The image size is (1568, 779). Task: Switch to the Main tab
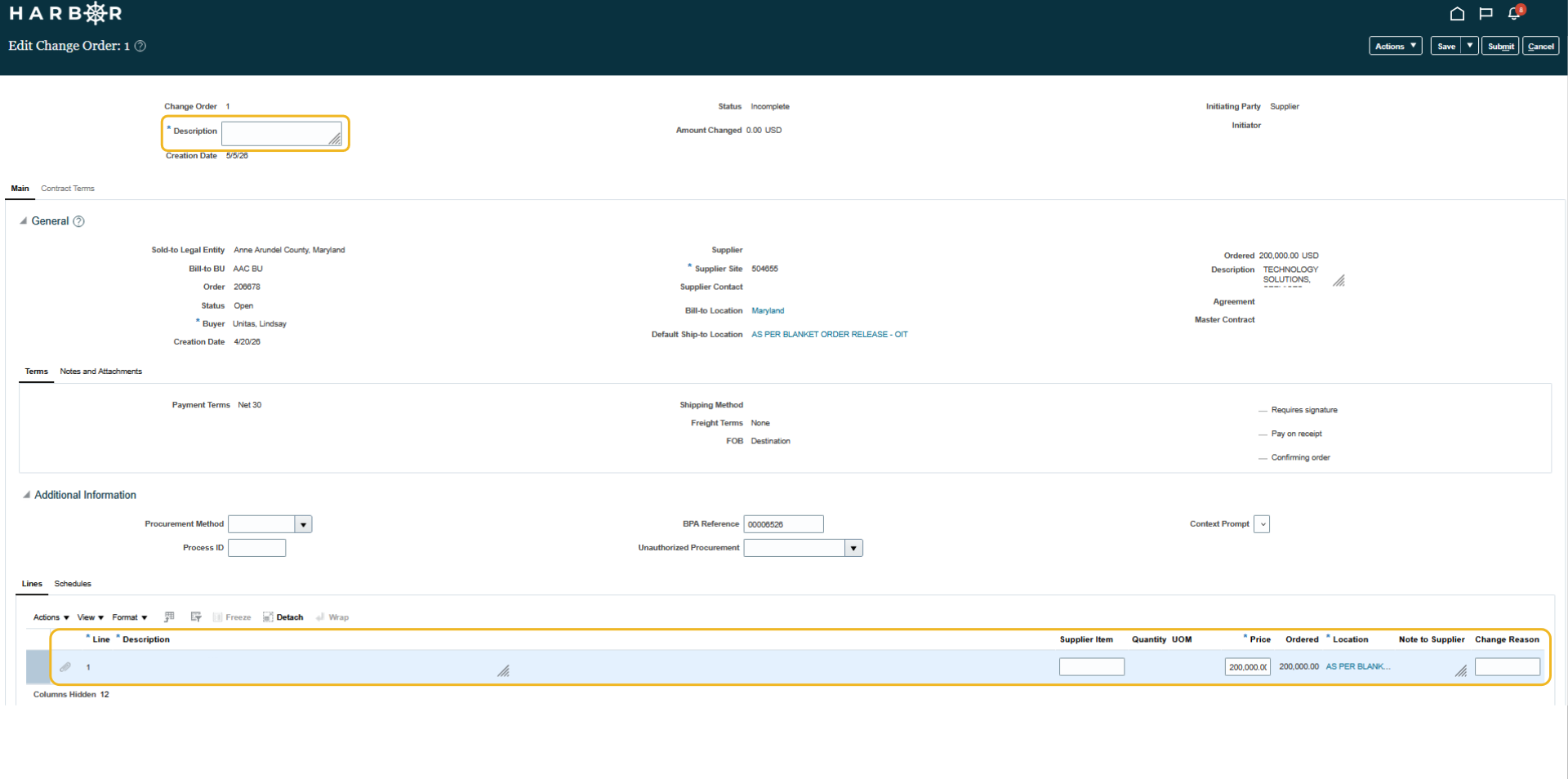coord(20,189)
